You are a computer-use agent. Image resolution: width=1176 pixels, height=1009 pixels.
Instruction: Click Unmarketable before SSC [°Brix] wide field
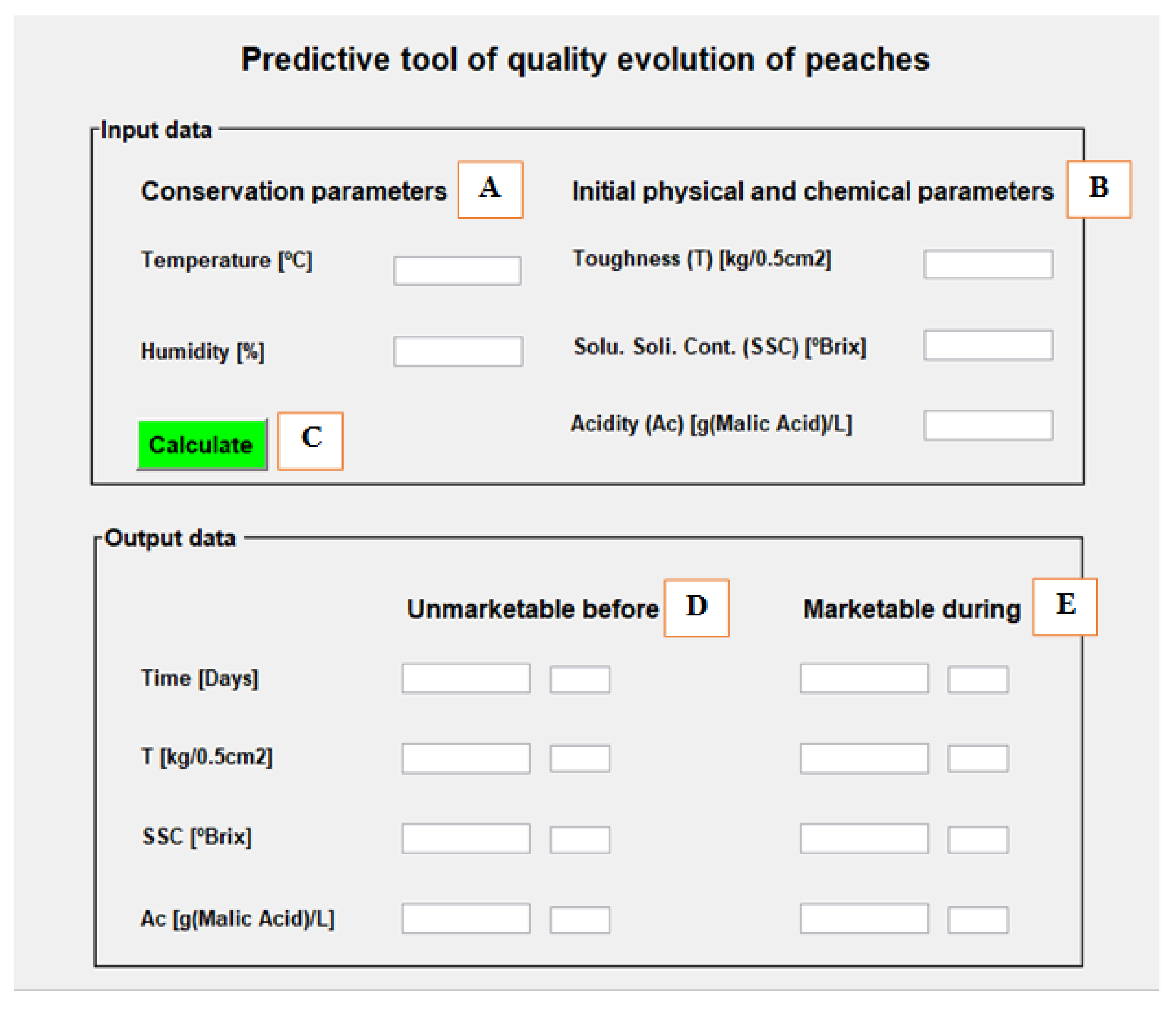[466, 839]
